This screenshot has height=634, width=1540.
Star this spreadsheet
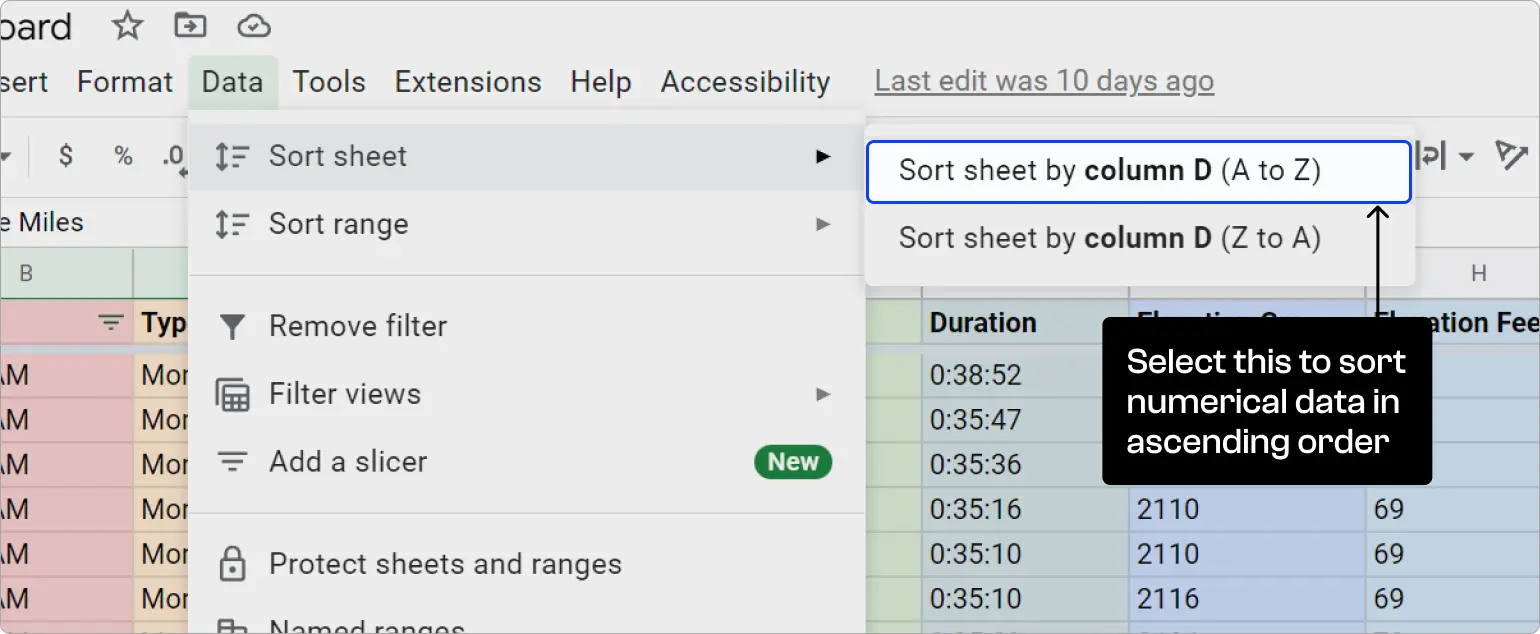127,26
